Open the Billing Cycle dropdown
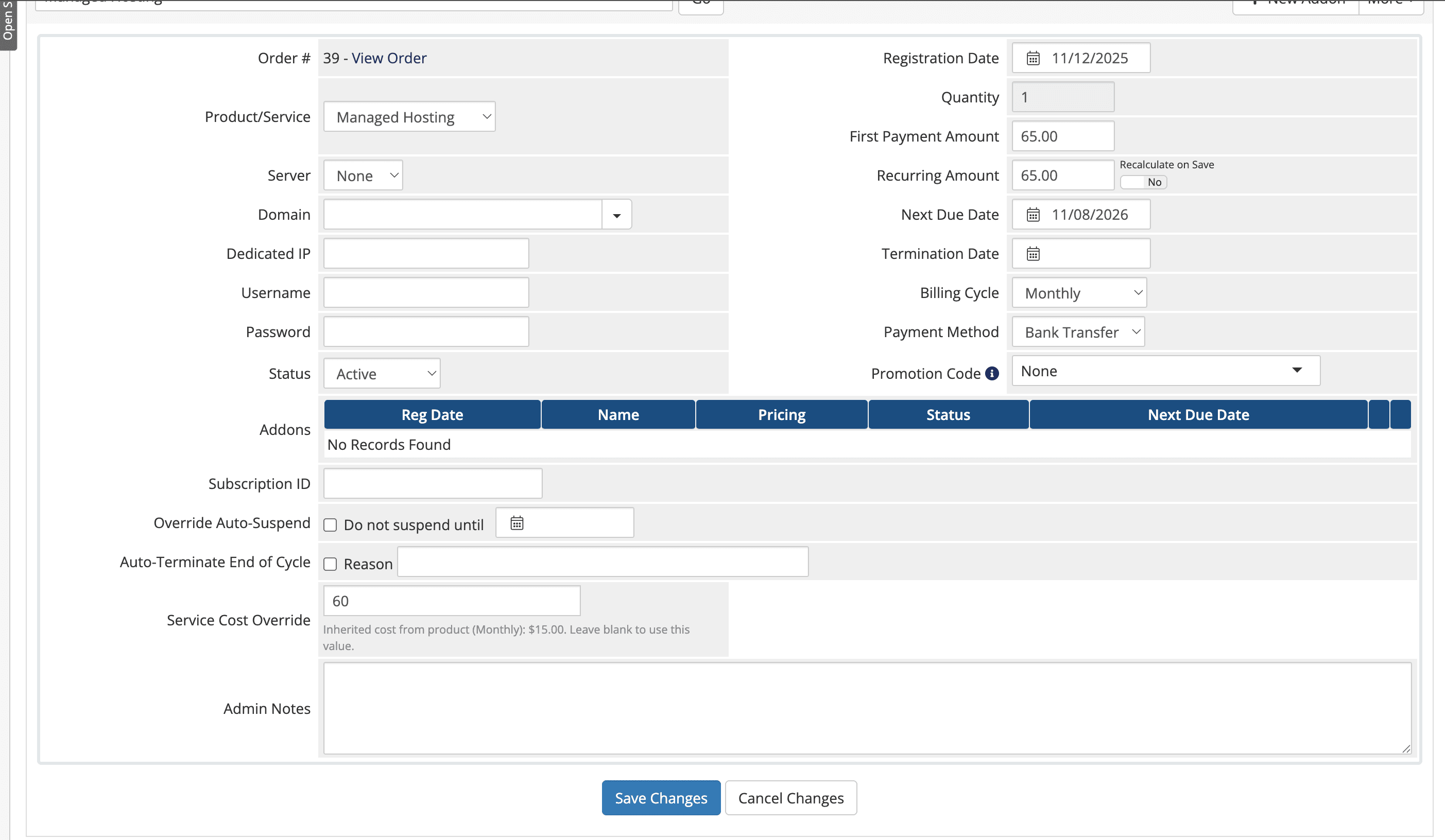This screenshot has height=840, width=1445. click(1078, 292)
